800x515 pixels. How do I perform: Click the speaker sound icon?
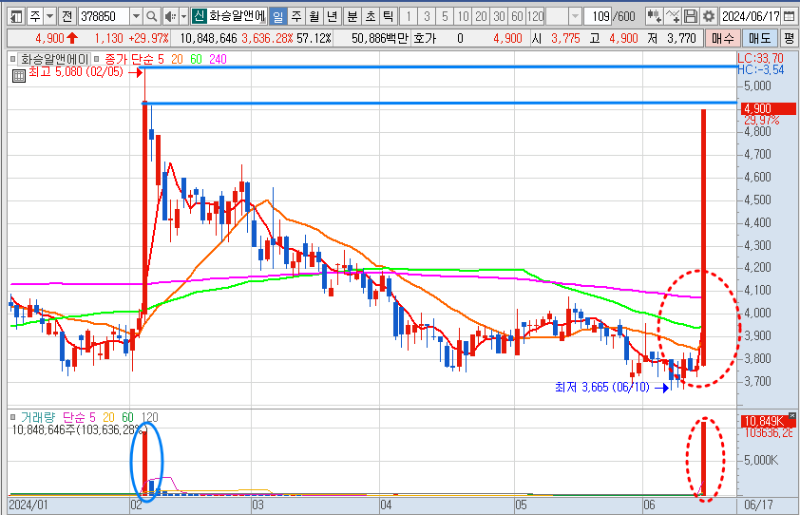pos(170,16)
